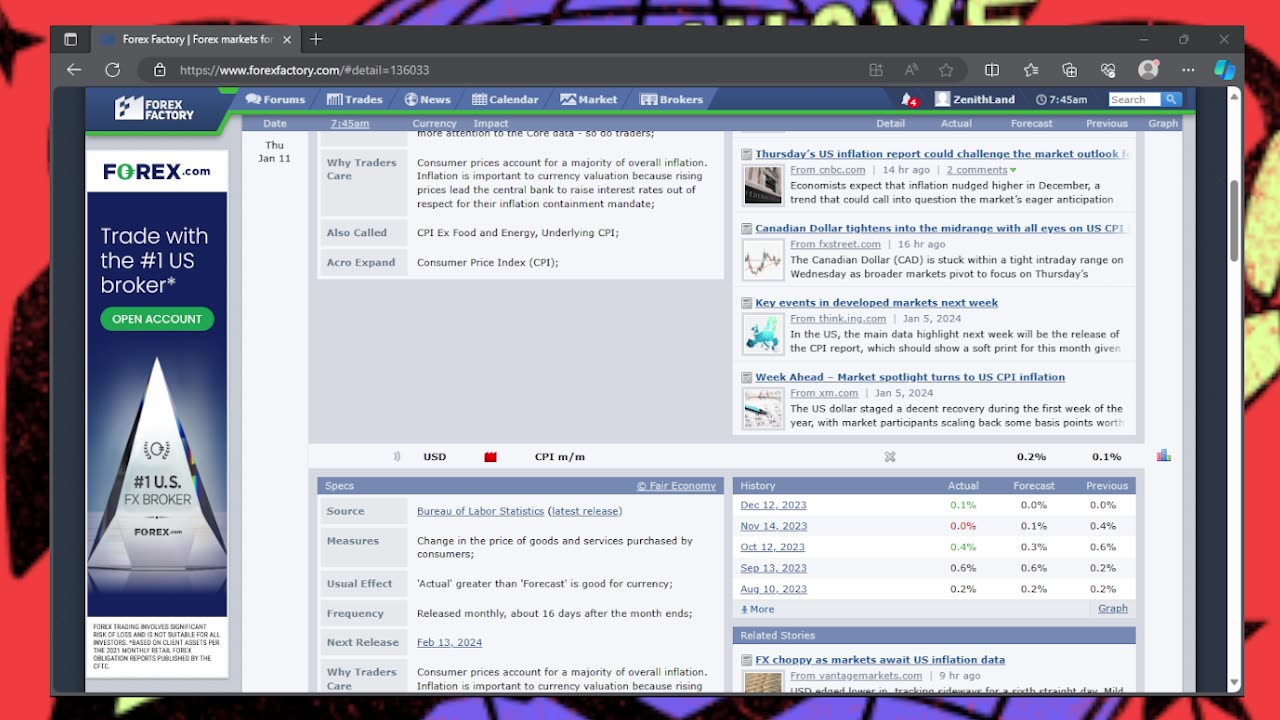The image size is (1280, 720).
Task: Click the 7:45am column header link
Action: [x=350, y=123]
